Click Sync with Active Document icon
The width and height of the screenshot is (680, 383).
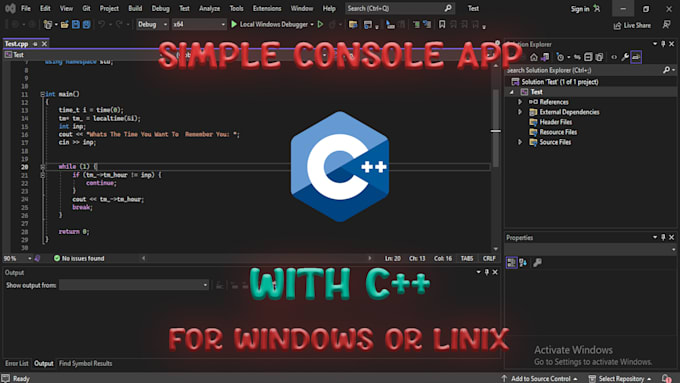click(577, 57)
